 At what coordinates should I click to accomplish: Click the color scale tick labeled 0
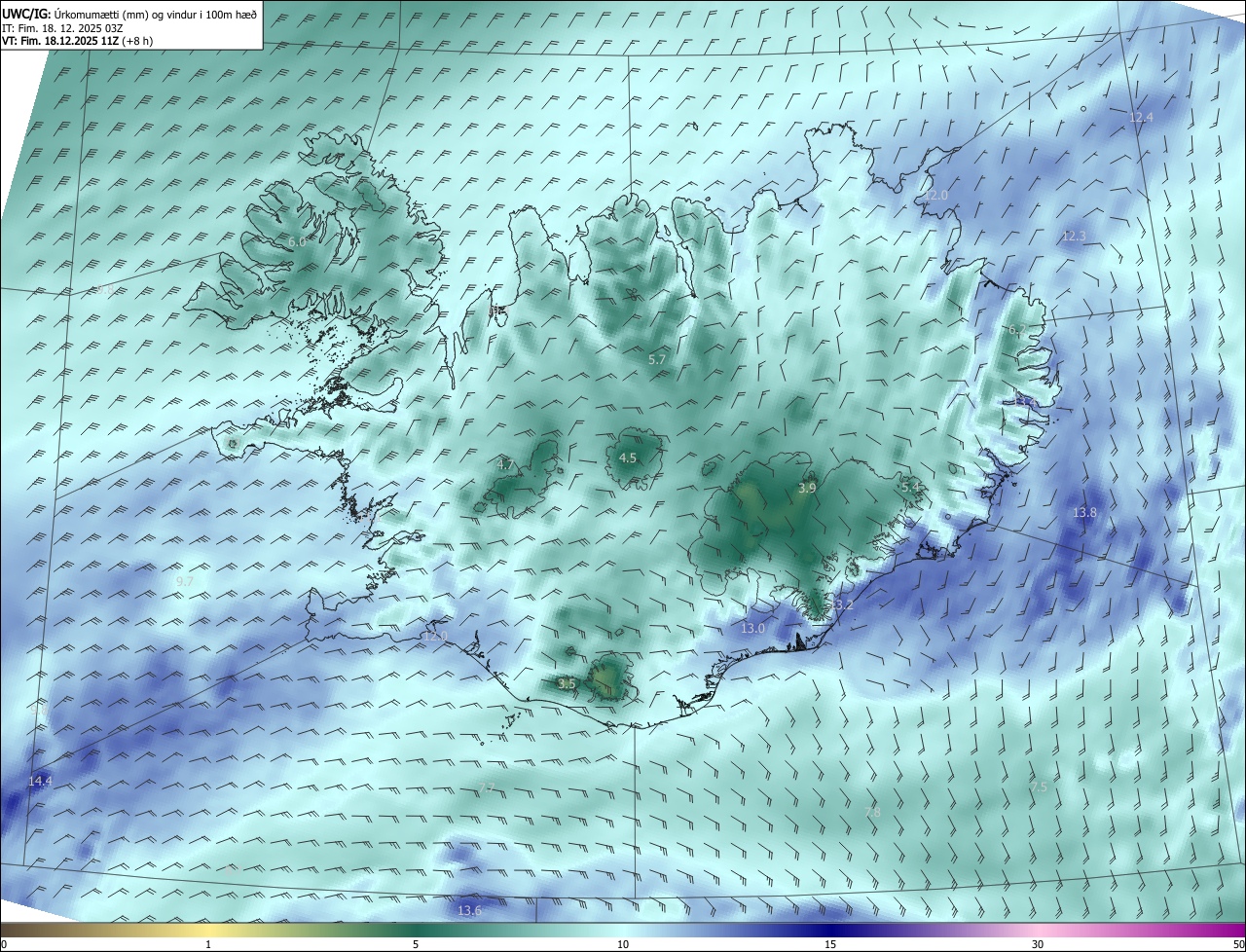[3, 944]
